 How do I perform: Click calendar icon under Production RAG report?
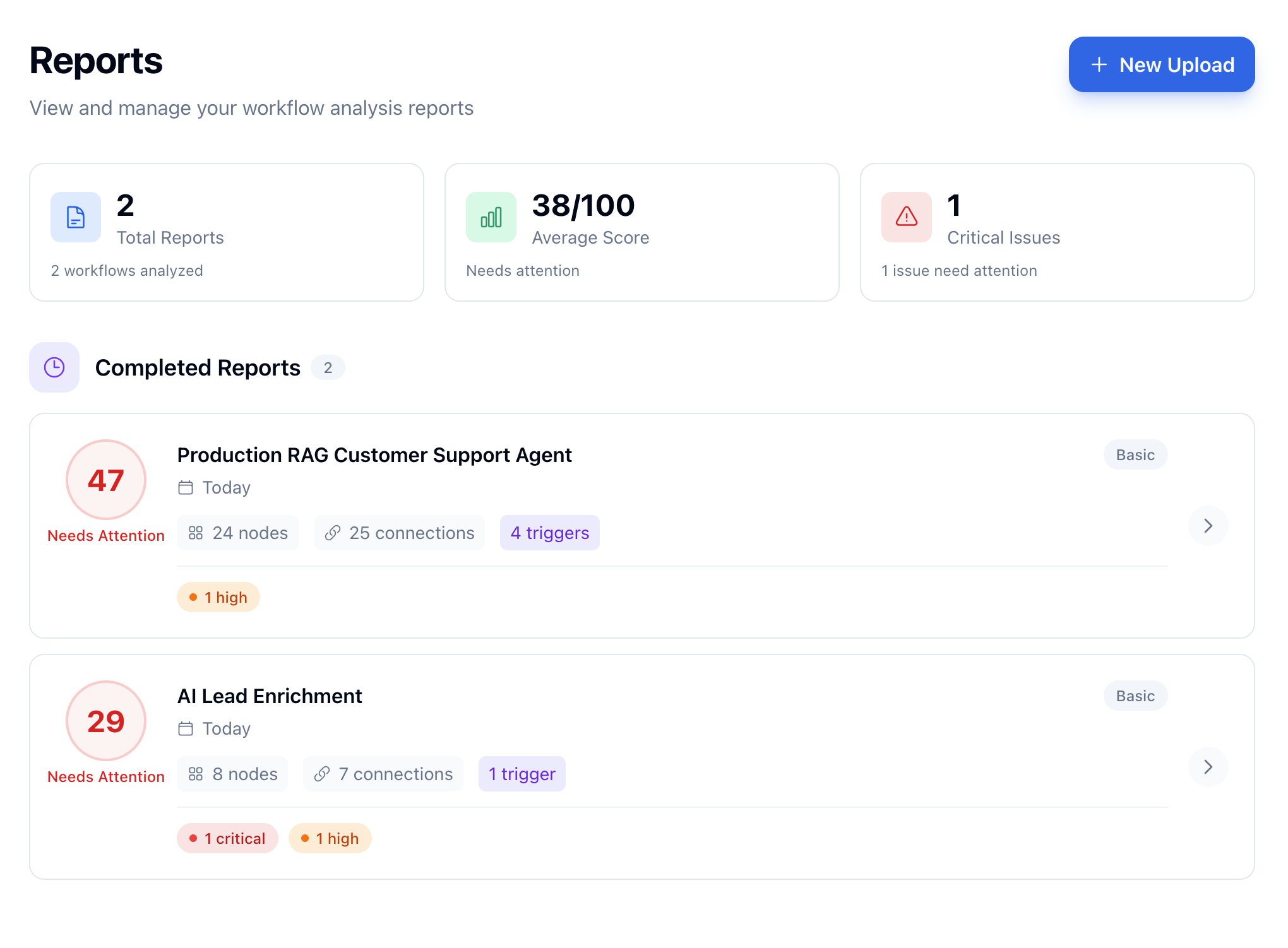point(186,488)
